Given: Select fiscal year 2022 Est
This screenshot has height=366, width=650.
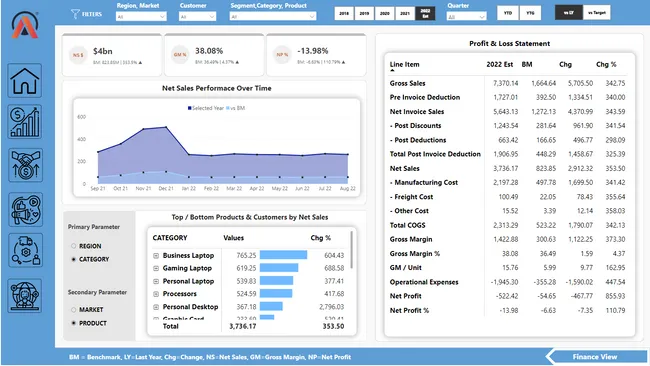Looking at the screenshot, I should 425,13.
